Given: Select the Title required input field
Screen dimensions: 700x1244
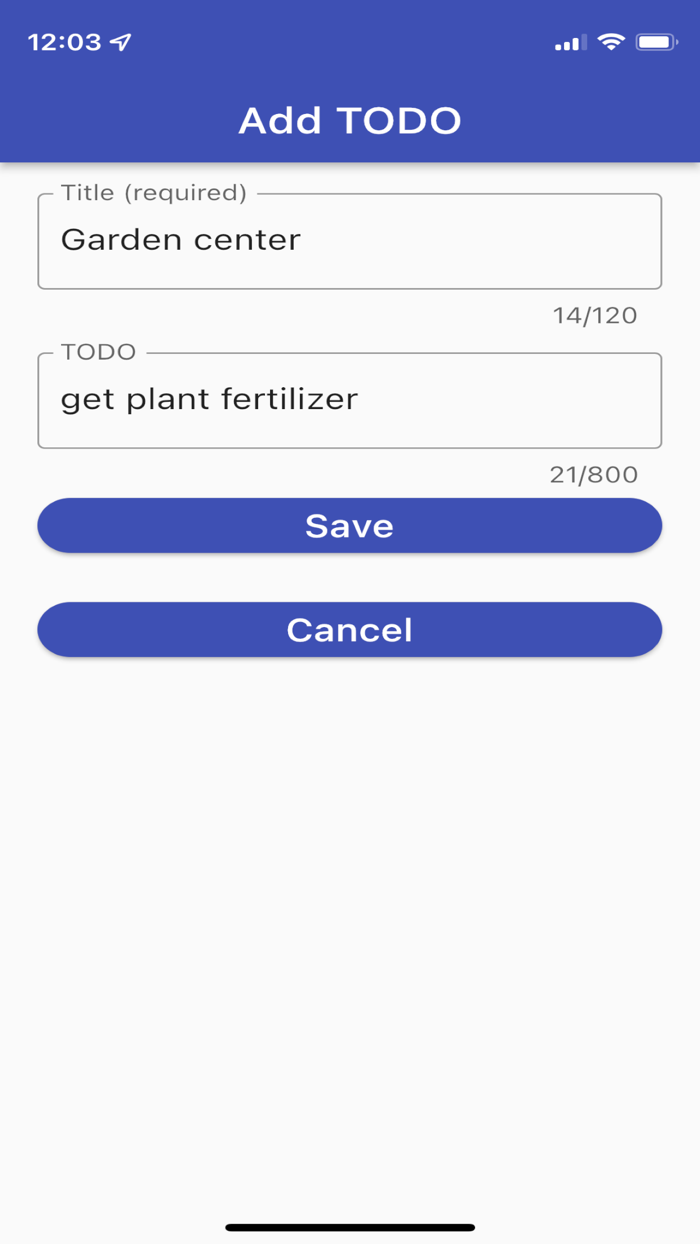Looking at the screenshot, I should click(349, 240).
